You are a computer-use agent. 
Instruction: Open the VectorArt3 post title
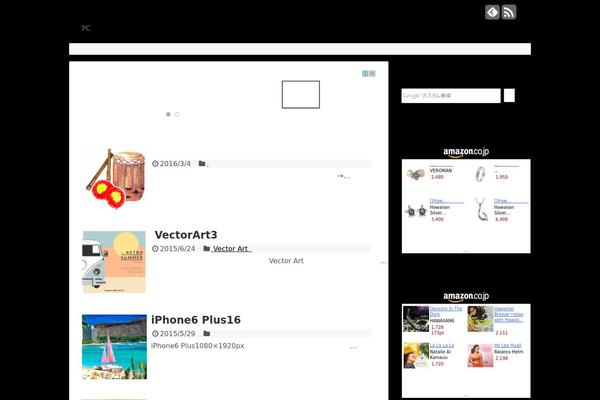tap(186, 235)
